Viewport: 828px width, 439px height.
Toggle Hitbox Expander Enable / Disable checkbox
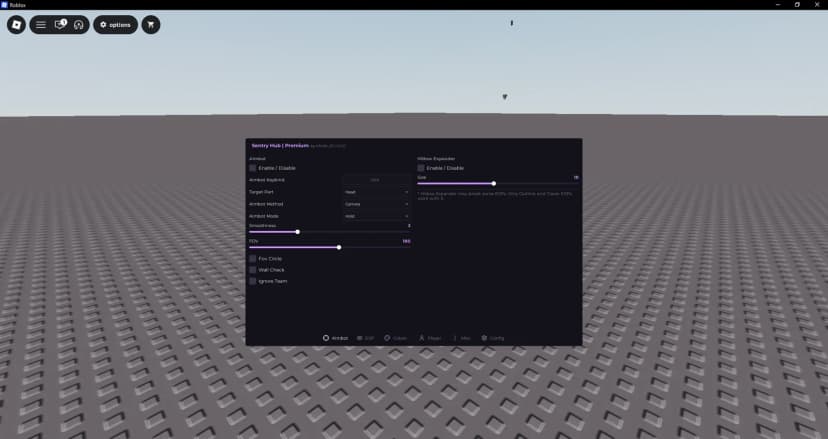[x=421, y=168]
